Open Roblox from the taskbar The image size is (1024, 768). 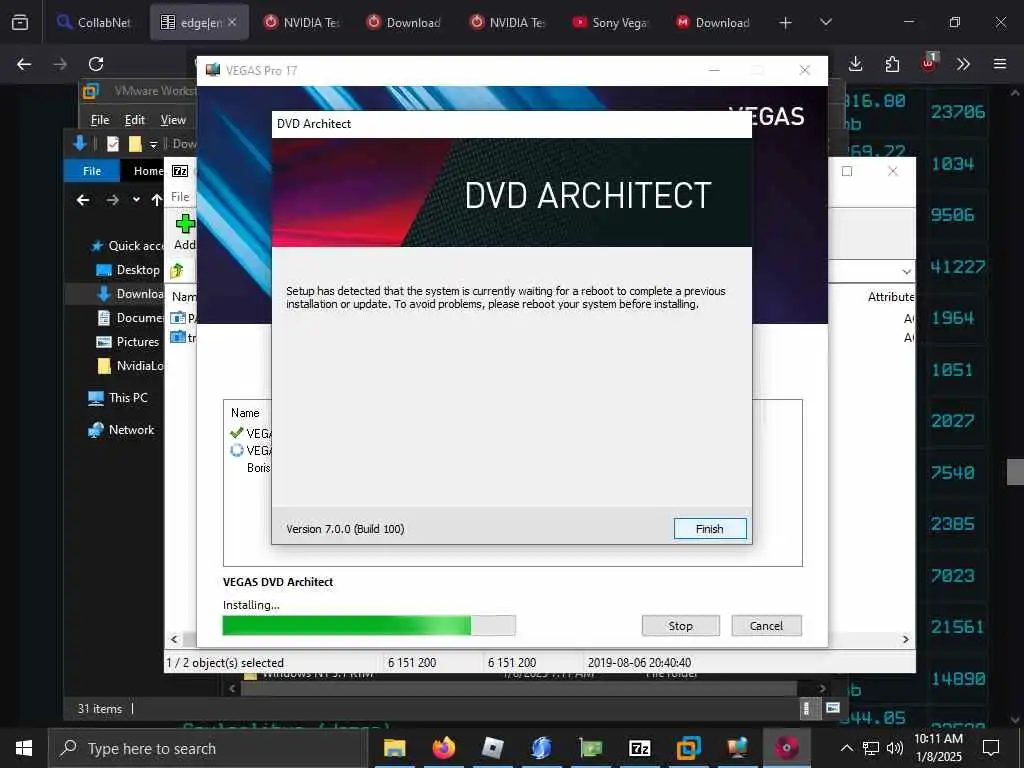point(492,748)
